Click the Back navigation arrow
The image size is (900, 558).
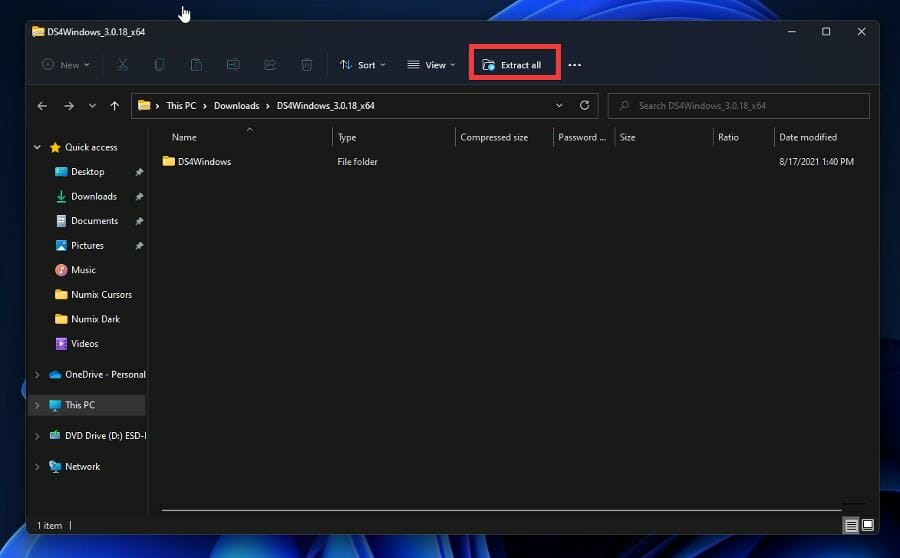click(42, 105)
